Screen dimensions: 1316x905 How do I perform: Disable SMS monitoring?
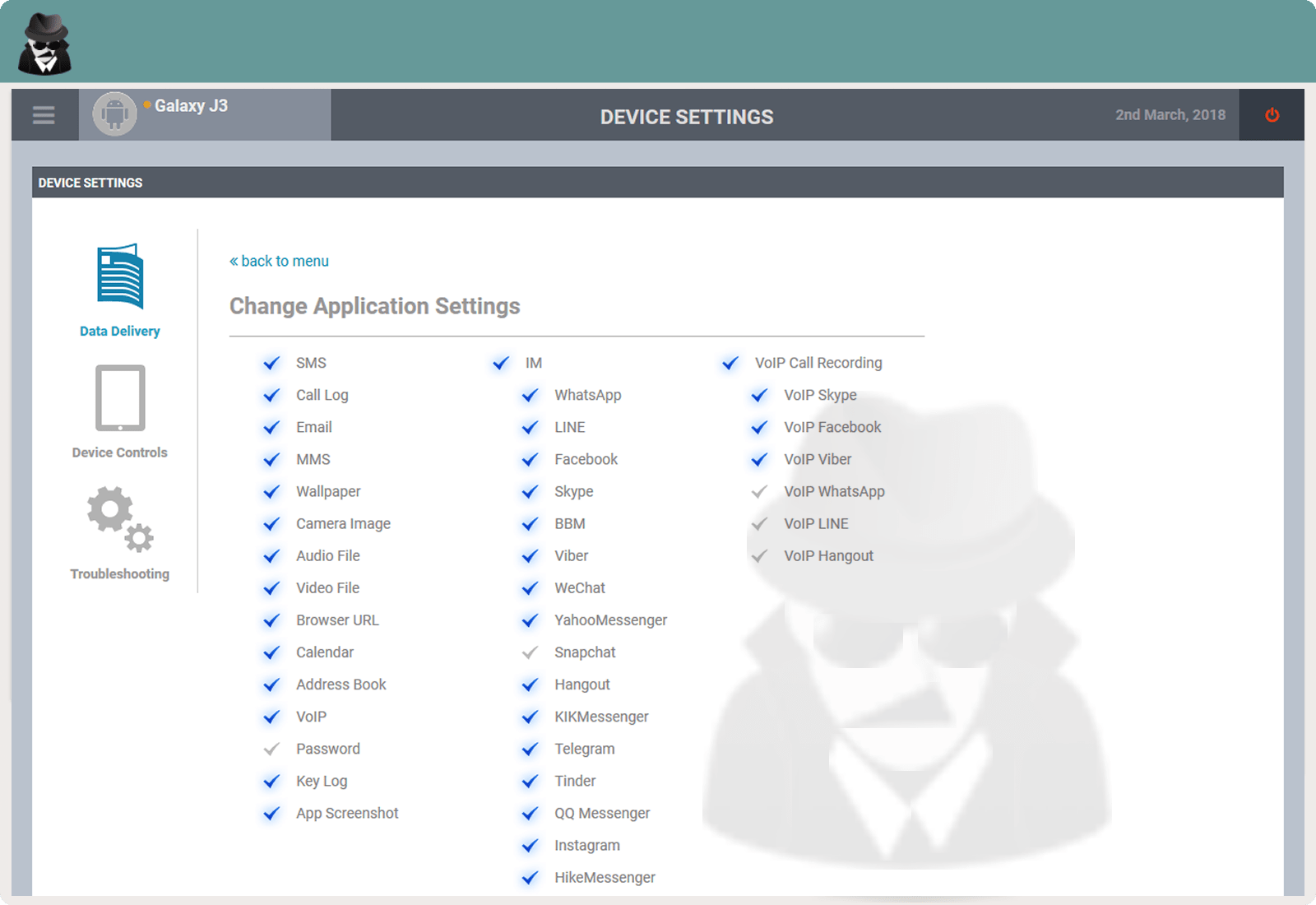click(x=271, y=363)
